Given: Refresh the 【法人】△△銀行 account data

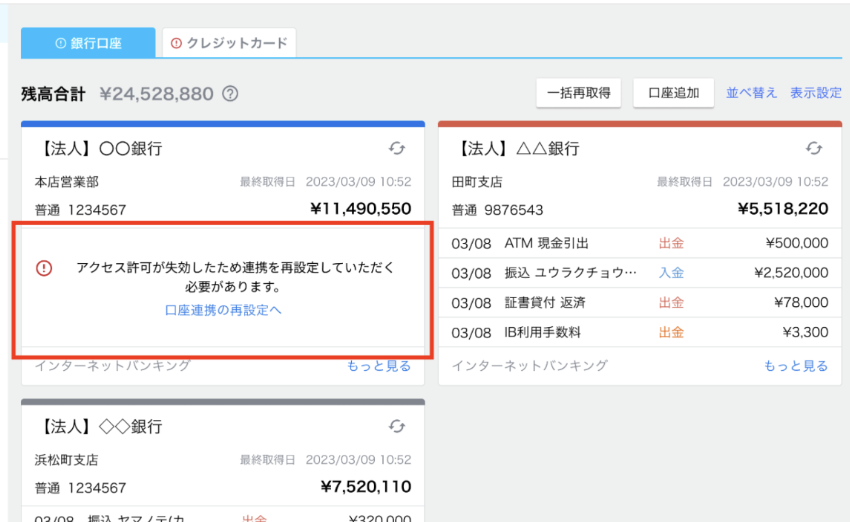Looking at the screenshot, I should pos(814,148).
